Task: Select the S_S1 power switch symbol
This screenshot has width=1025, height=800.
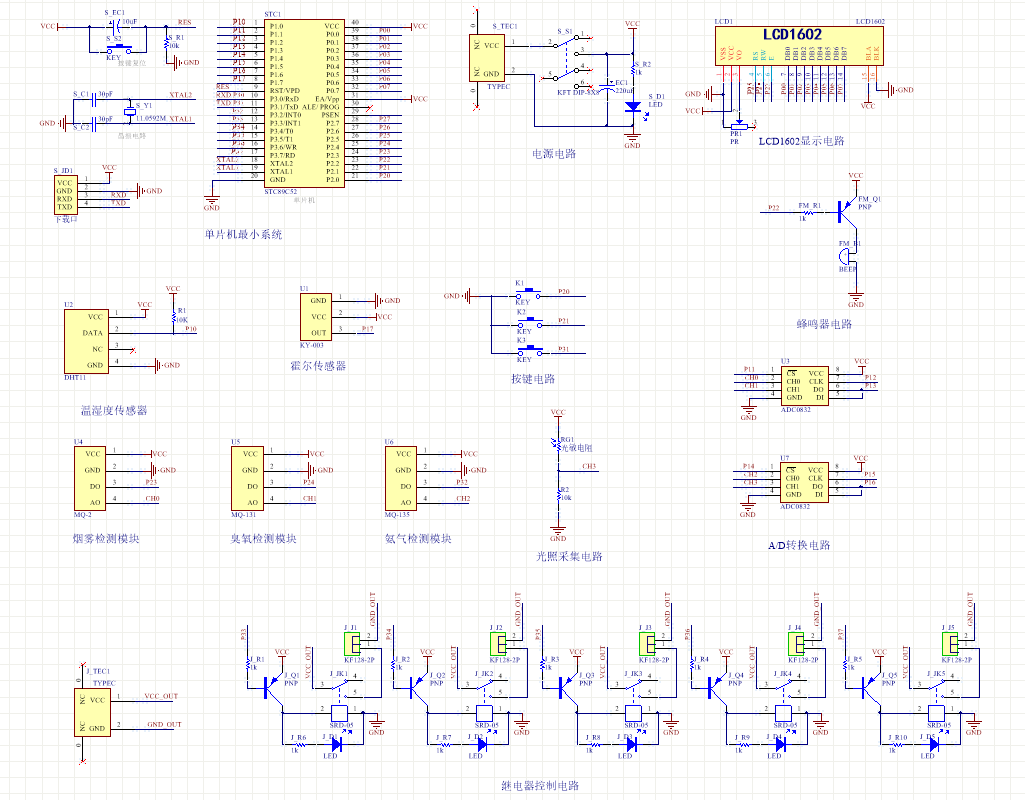Action: (566, 59)
